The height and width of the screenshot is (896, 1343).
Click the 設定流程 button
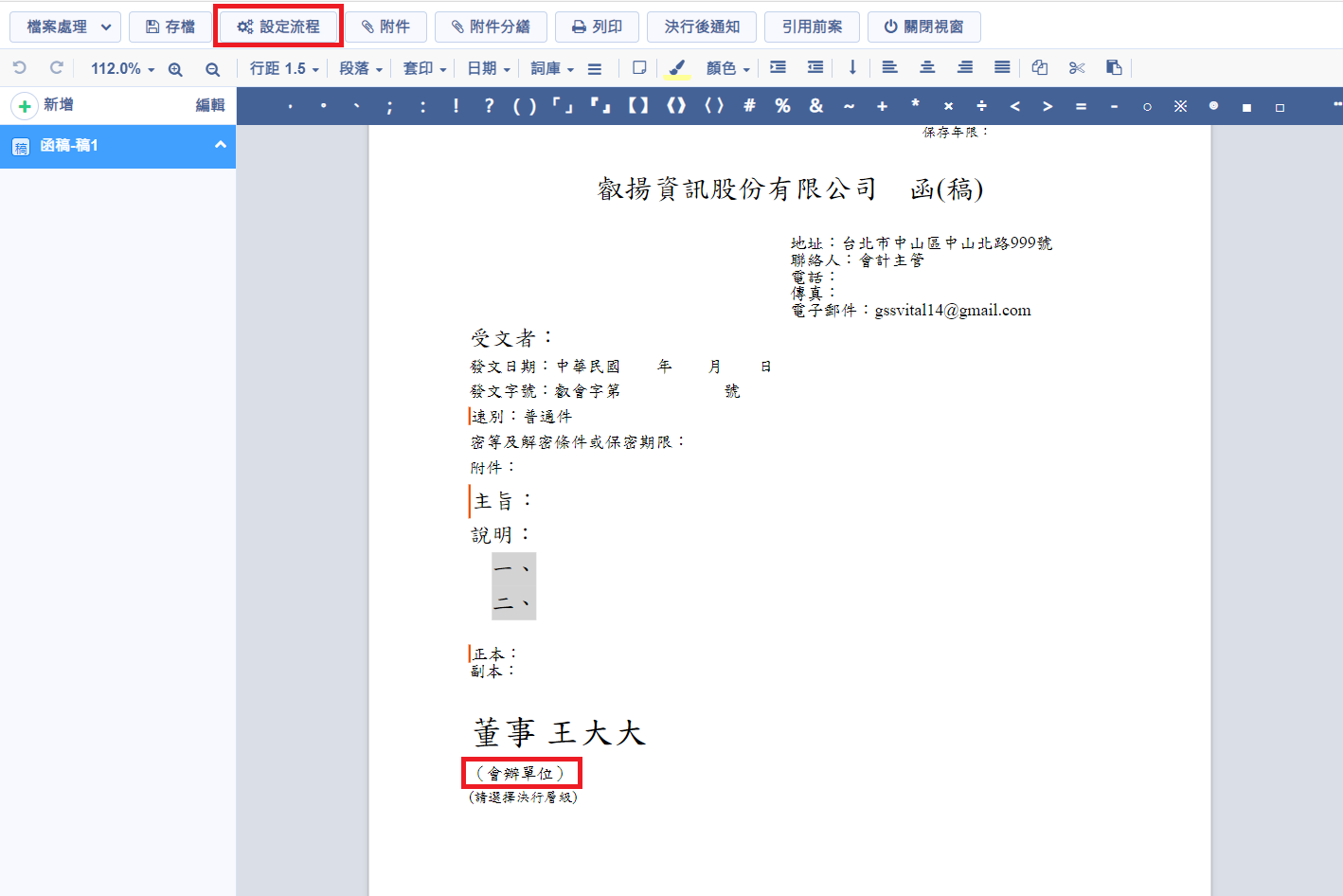[x=278, y=27]
